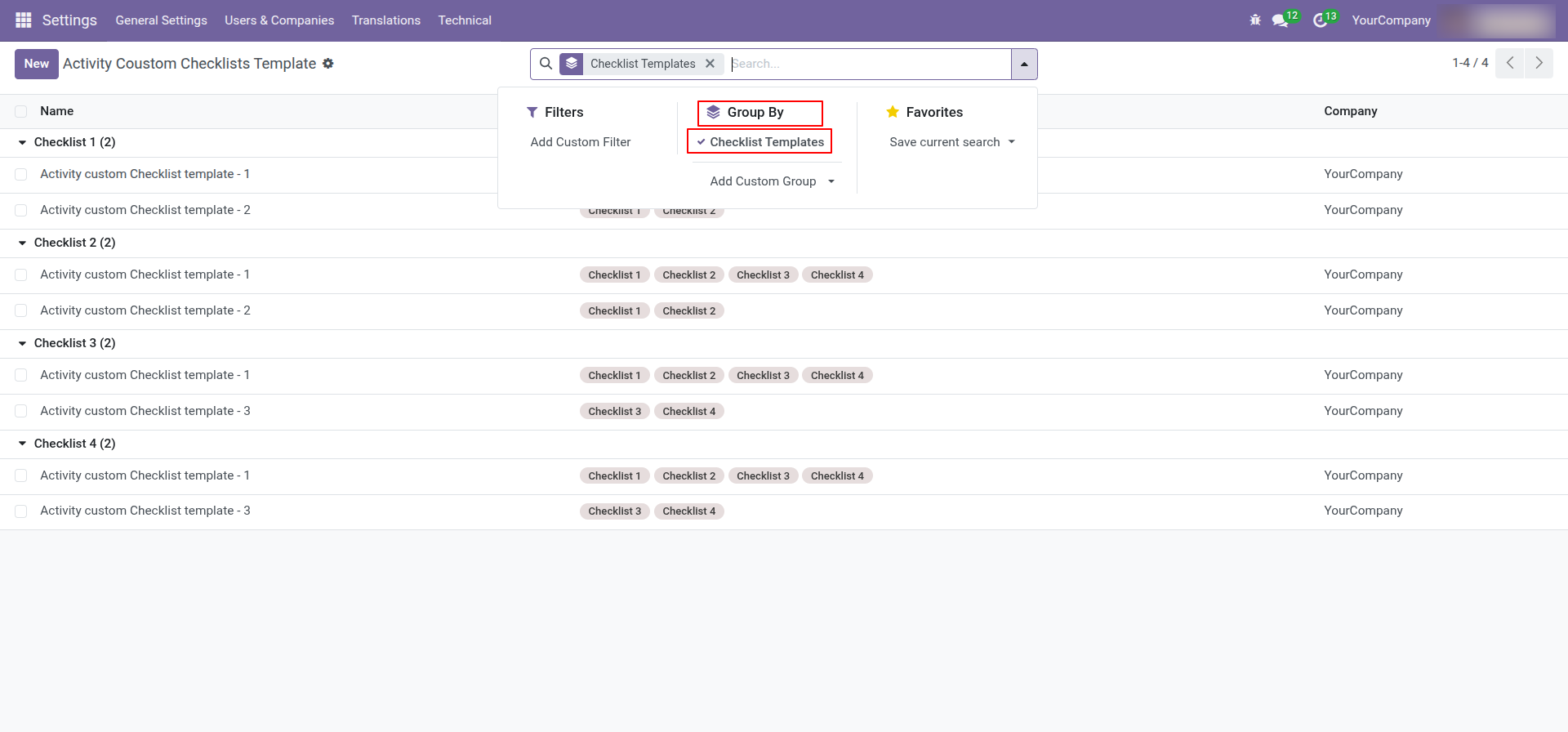Click YourCompany cell in the last row
The height and width of the screenshot is (732, 1568).
pyautogui.click(x=1363, y=511)
